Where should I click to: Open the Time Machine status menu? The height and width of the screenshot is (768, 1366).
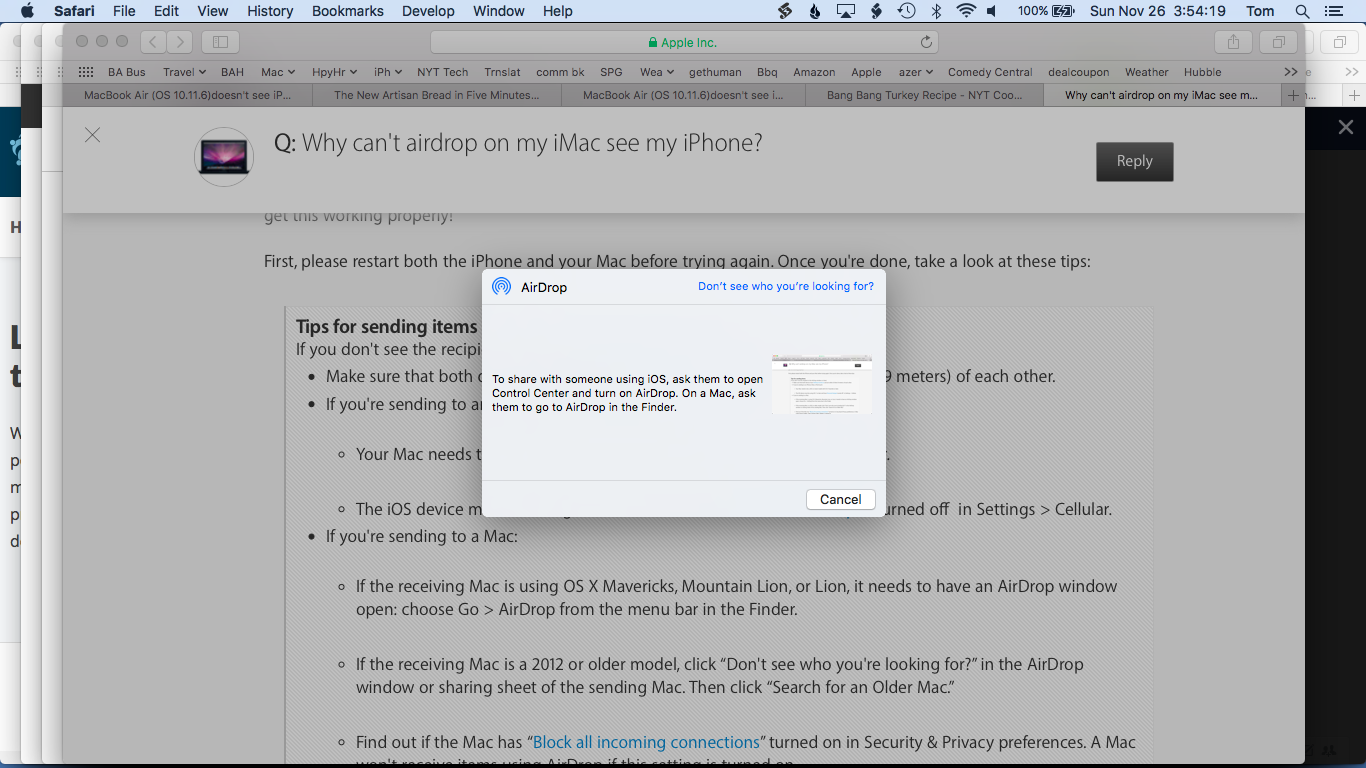(x=906, y=11)
